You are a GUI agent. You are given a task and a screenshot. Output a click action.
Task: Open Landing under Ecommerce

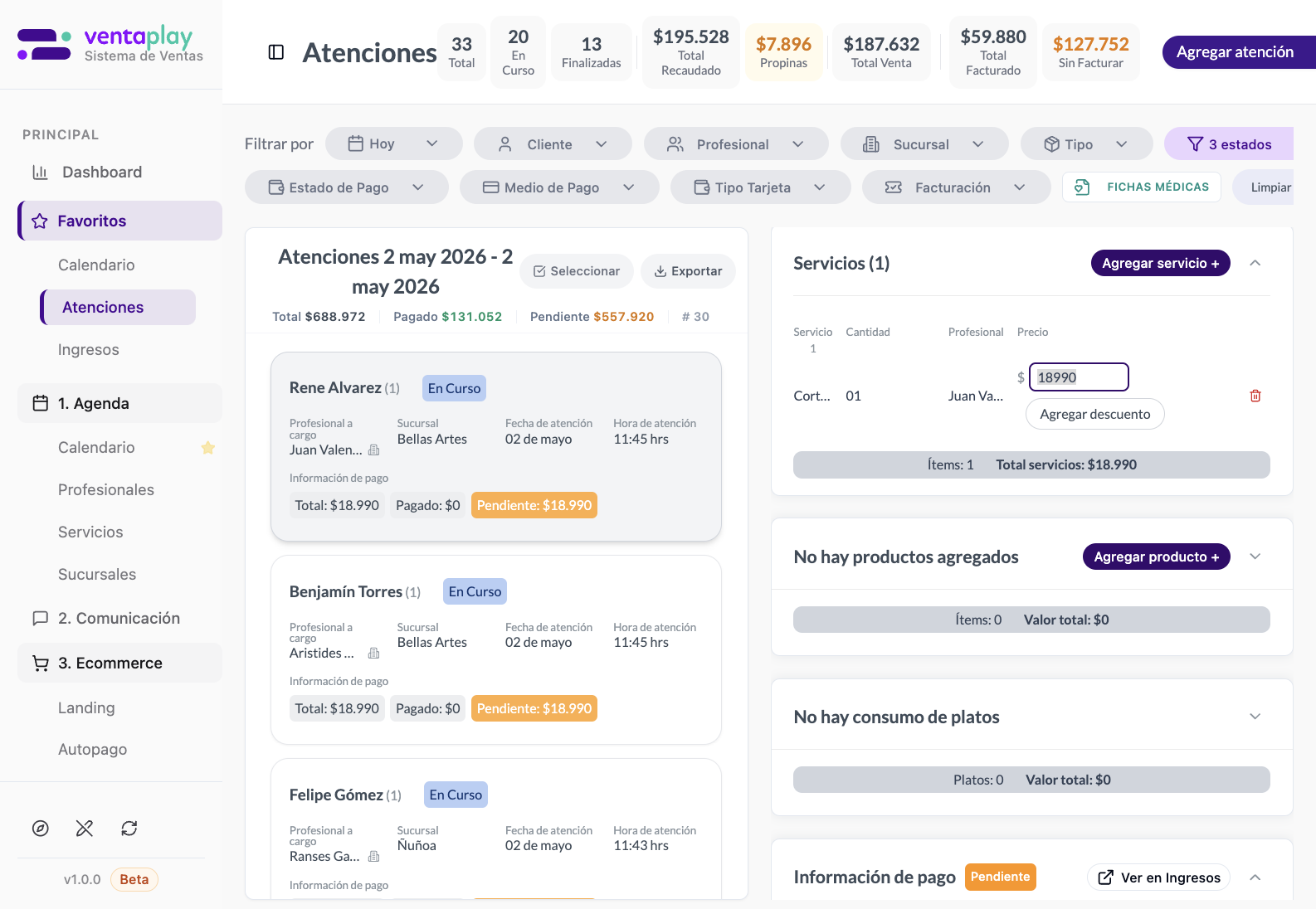click(x=86, y=707)
